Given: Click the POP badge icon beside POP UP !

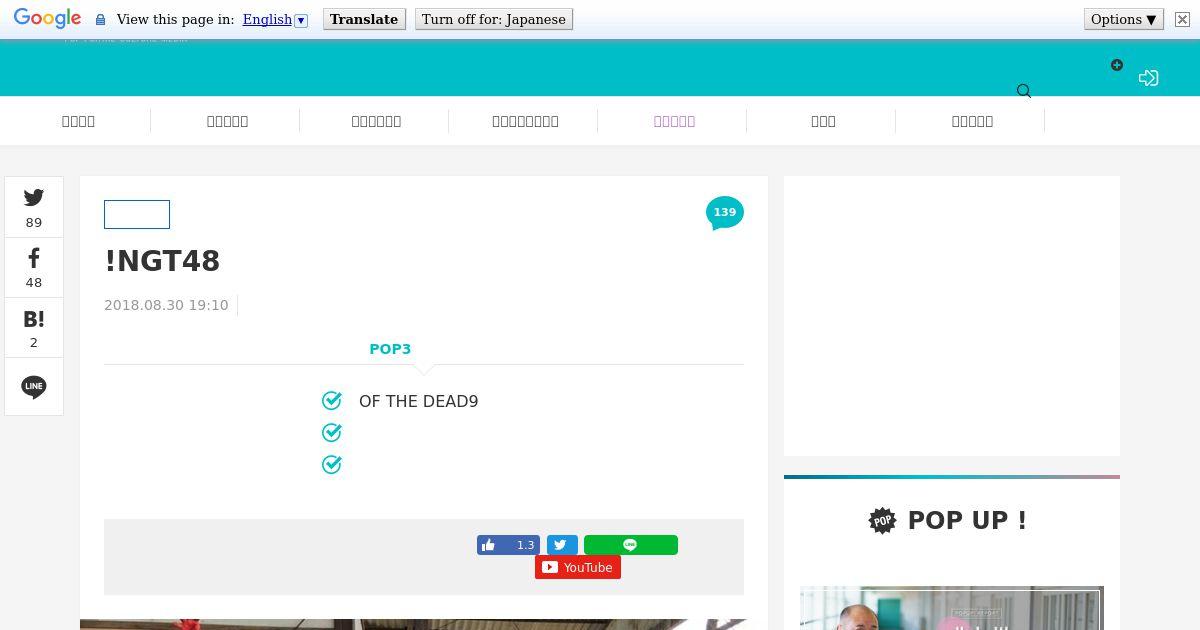Looking at the screenshot, I should tap(882, 520).
